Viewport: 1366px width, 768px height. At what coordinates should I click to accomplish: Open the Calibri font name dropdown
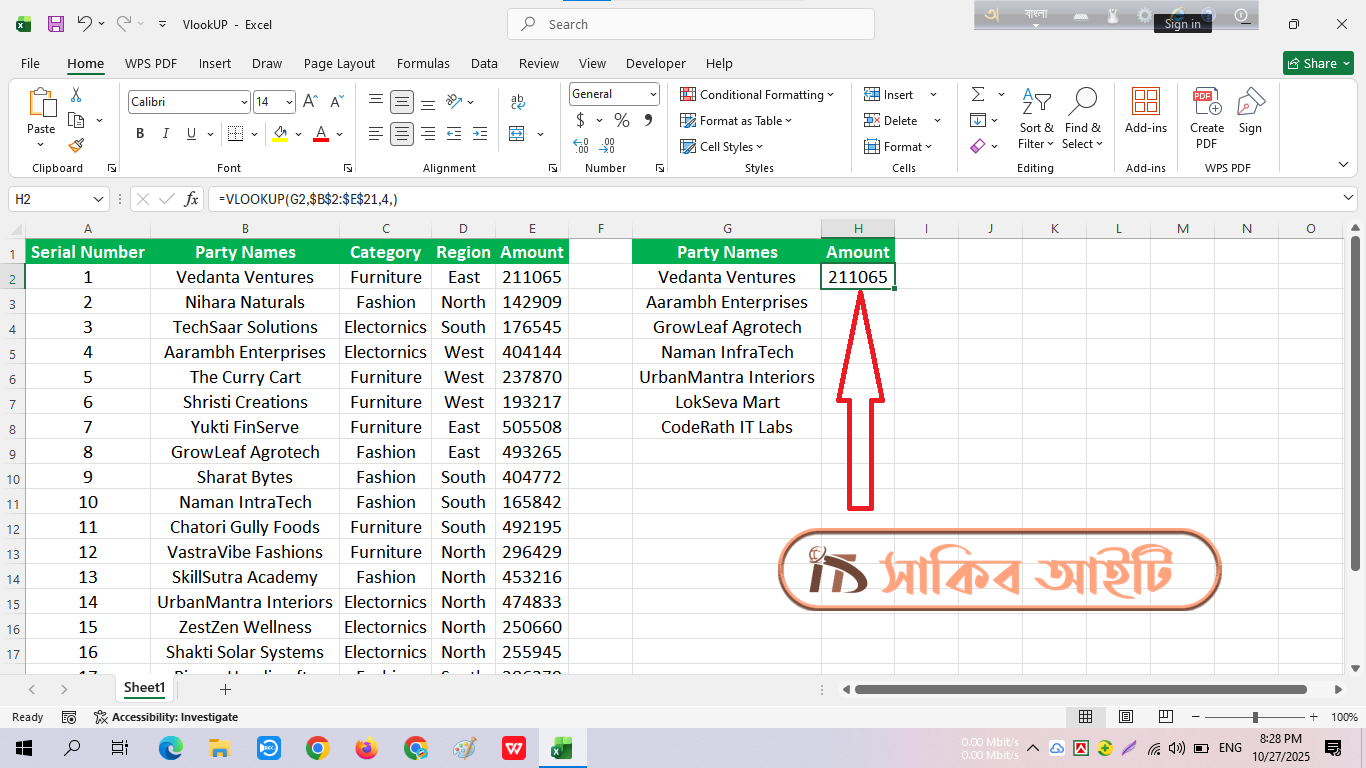click(244, 102)
